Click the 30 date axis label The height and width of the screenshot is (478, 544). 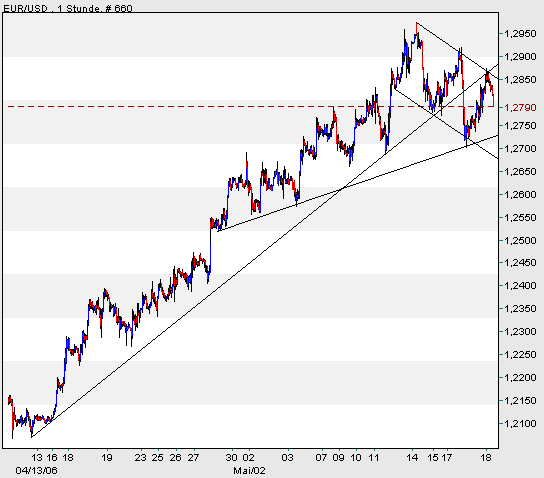point(231,458)
